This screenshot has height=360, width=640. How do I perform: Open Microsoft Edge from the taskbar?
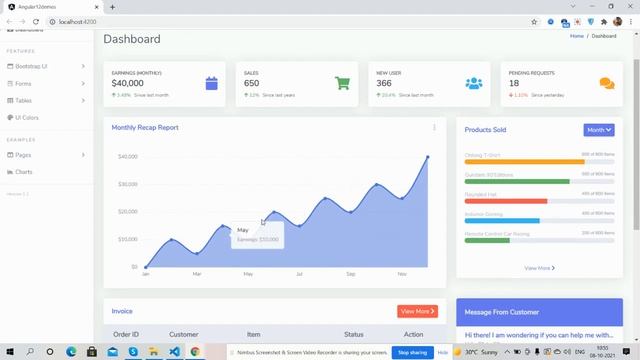71,351
